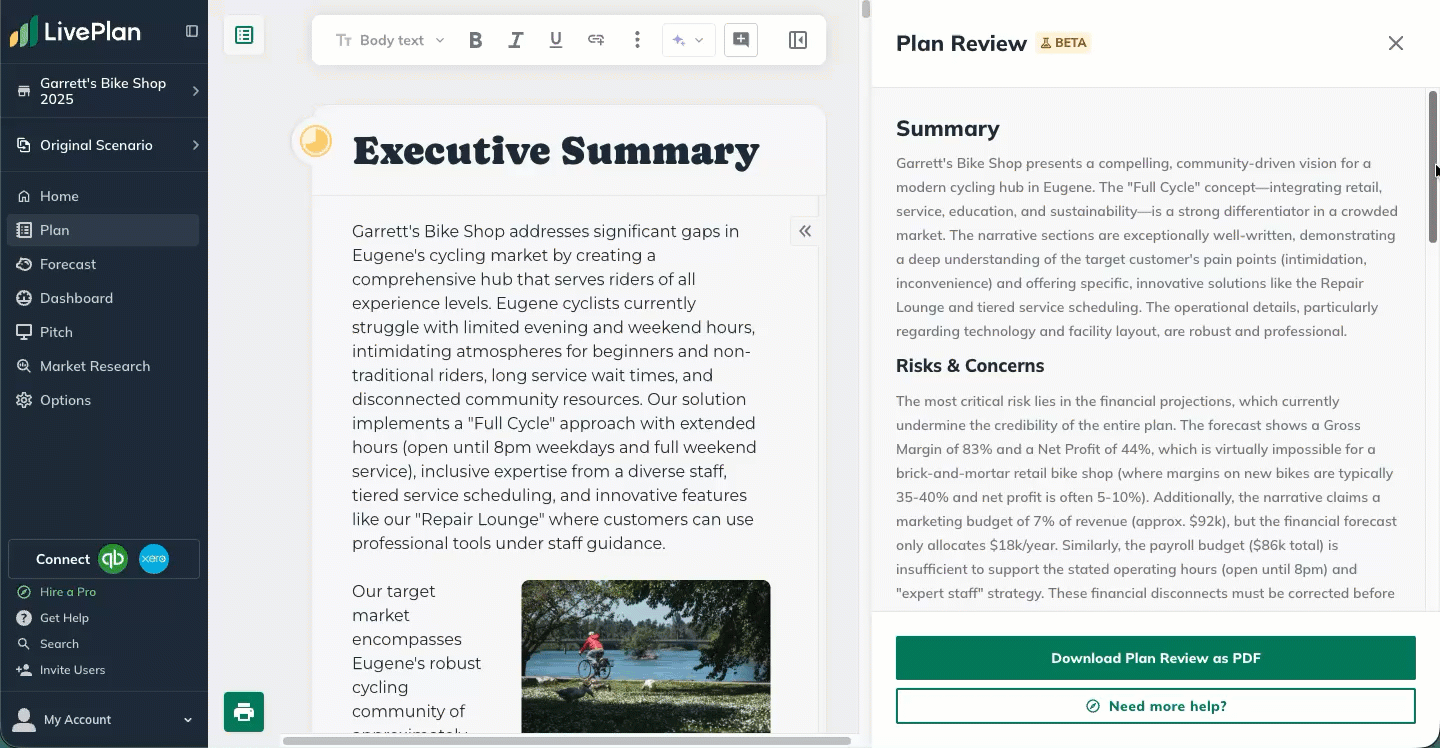
Task: Open the outline panel icon near top left
Action: pos(243,34)
